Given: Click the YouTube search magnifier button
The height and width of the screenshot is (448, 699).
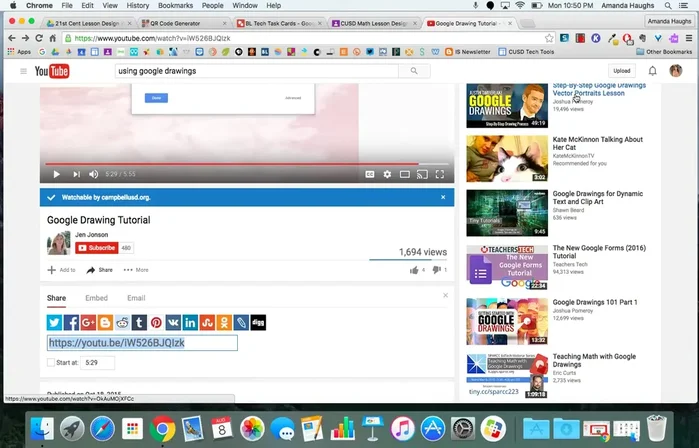Looking at the screenshot, I should (414, 71).
